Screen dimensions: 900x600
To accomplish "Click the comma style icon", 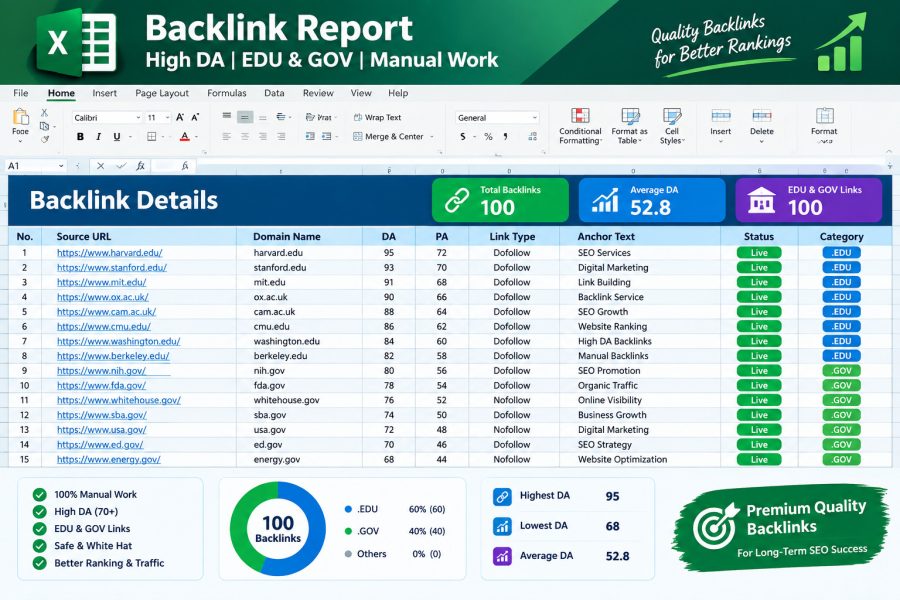I will tap(505, 137).
